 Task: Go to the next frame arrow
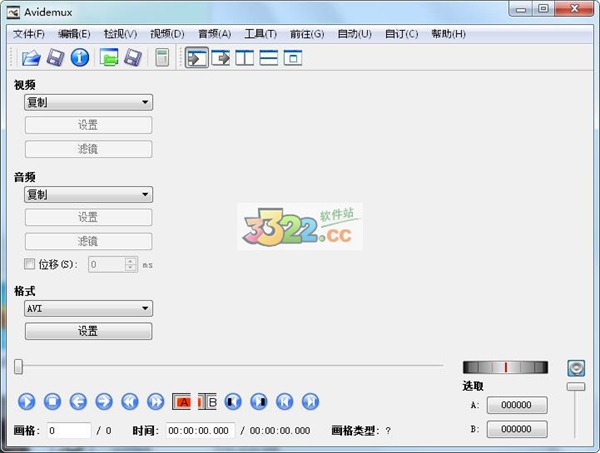[104, 402]
